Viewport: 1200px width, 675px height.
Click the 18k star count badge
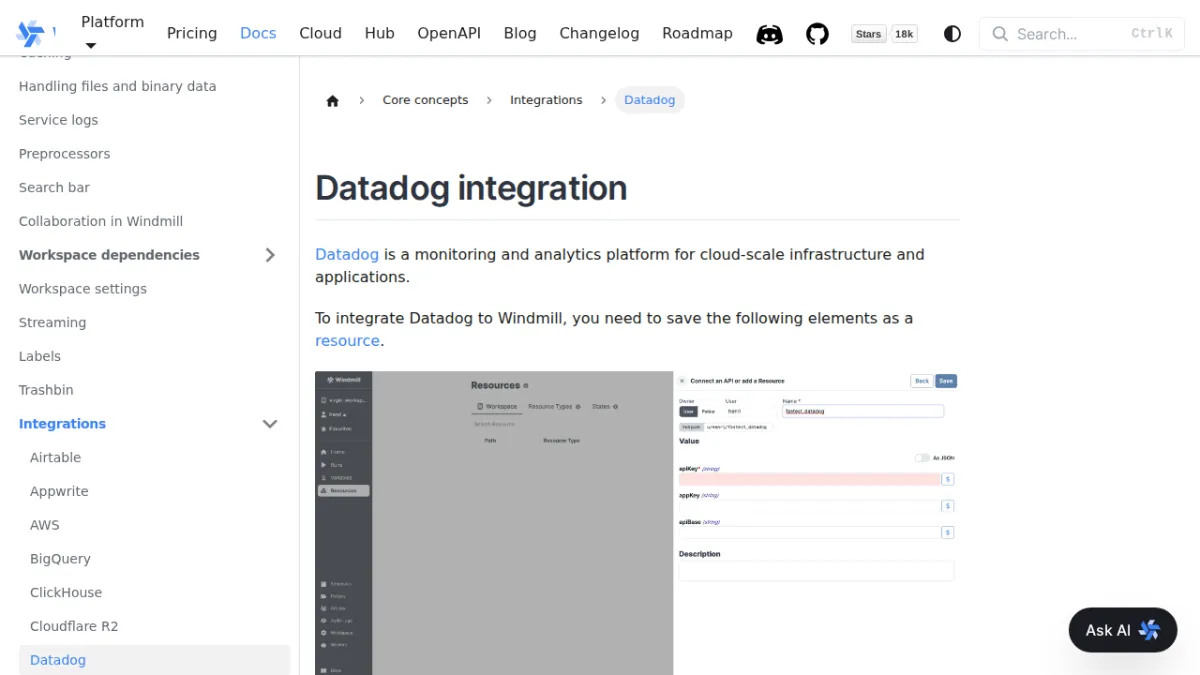point(904,34)
